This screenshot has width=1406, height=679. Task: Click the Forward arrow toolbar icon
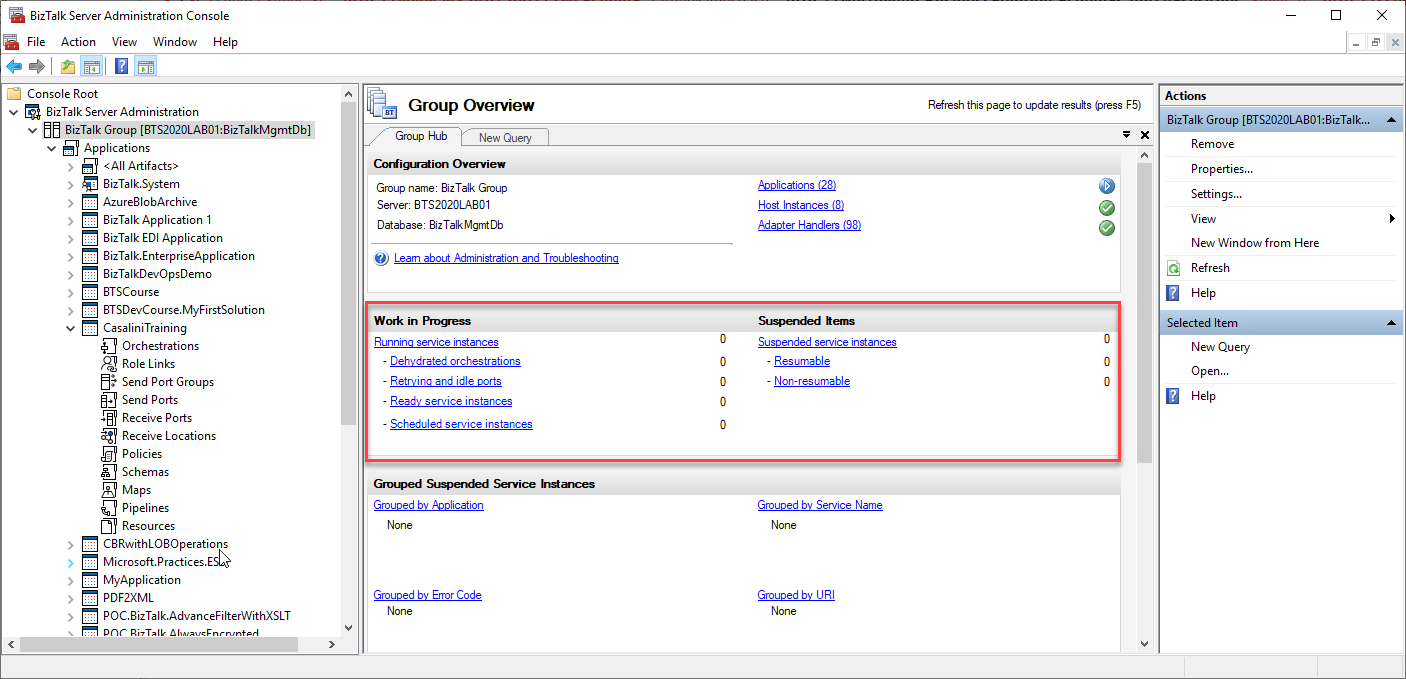37,67
